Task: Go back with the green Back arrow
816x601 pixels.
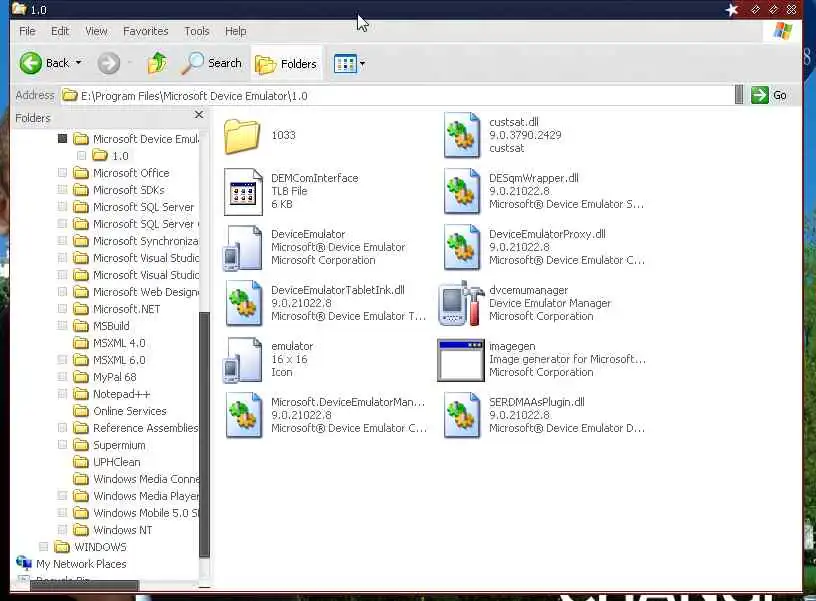Action: point(31,63)
